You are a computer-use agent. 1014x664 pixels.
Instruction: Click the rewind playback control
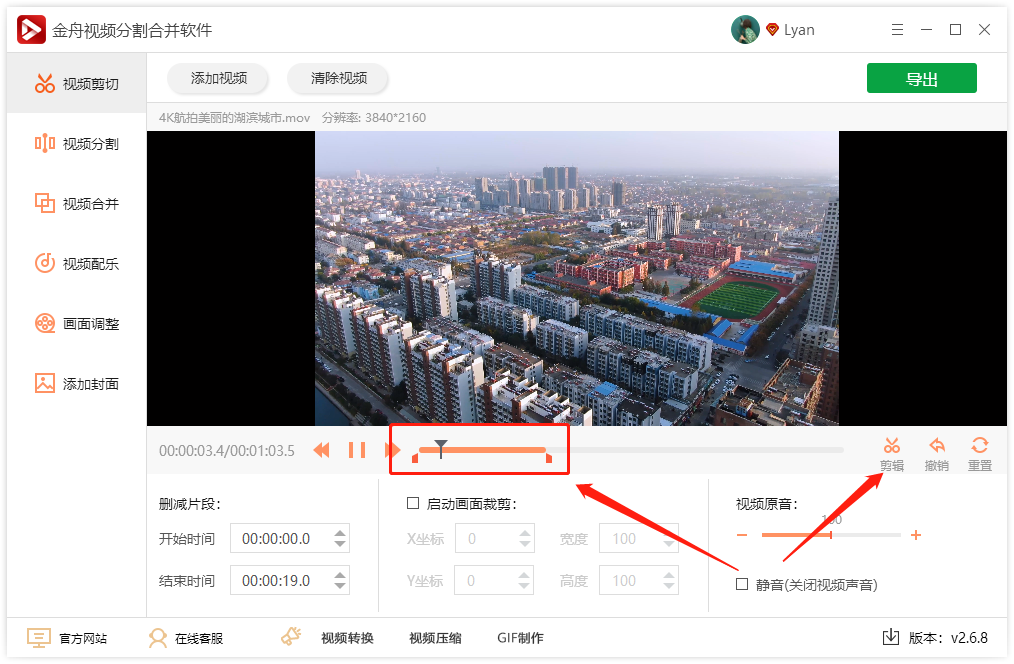[321, 450]
